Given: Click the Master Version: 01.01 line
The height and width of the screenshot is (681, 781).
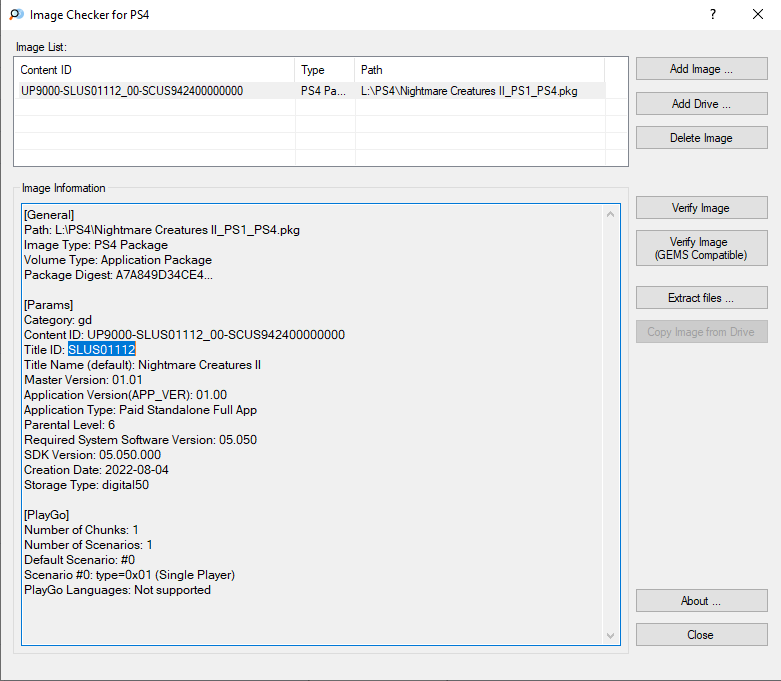Looking at the screenshot, I should pyautogui.click(x=83, y=380).
